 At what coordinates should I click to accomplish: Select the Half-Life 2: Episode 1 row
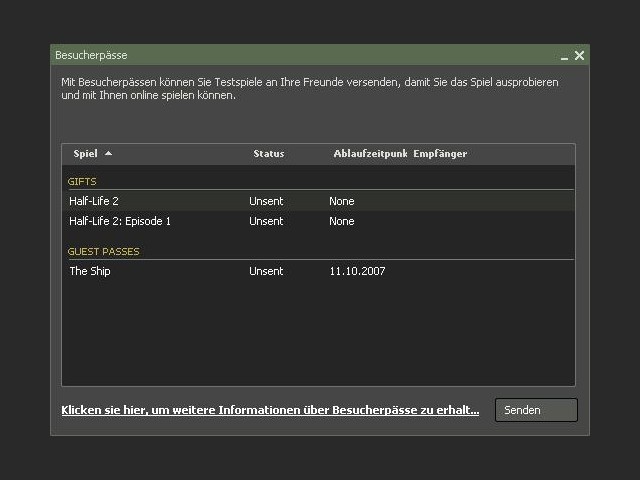point(318,221)
